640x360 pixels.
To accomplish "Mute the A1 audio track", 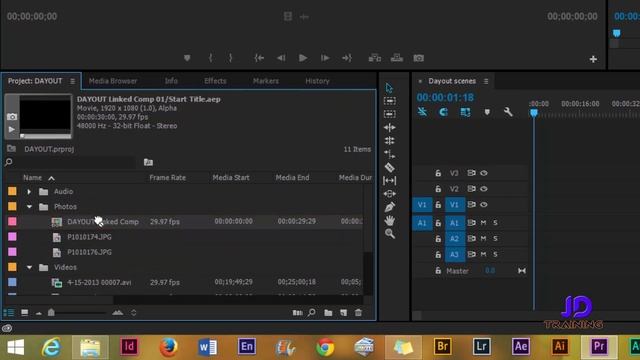I will click(483, 223).
